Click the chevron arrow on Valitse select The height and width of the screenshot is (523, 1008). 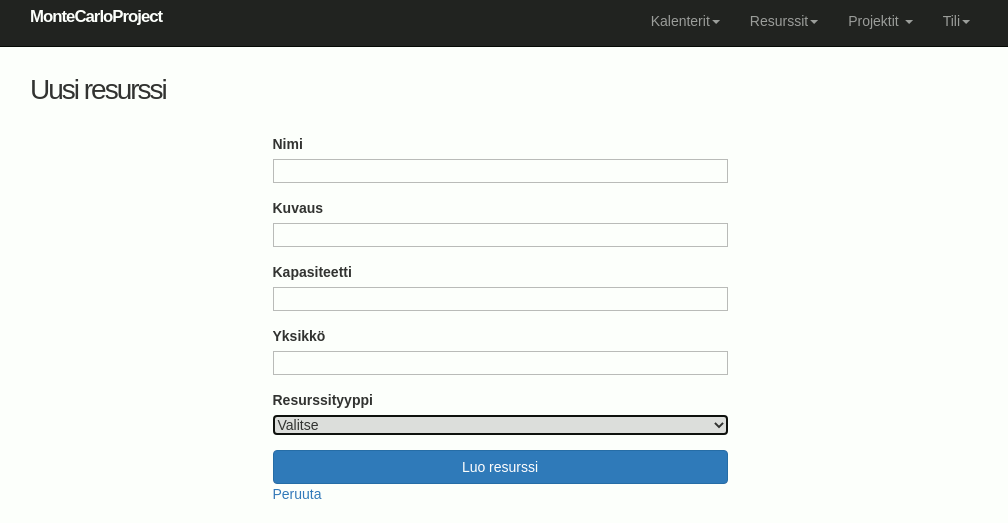pos(718,425)
